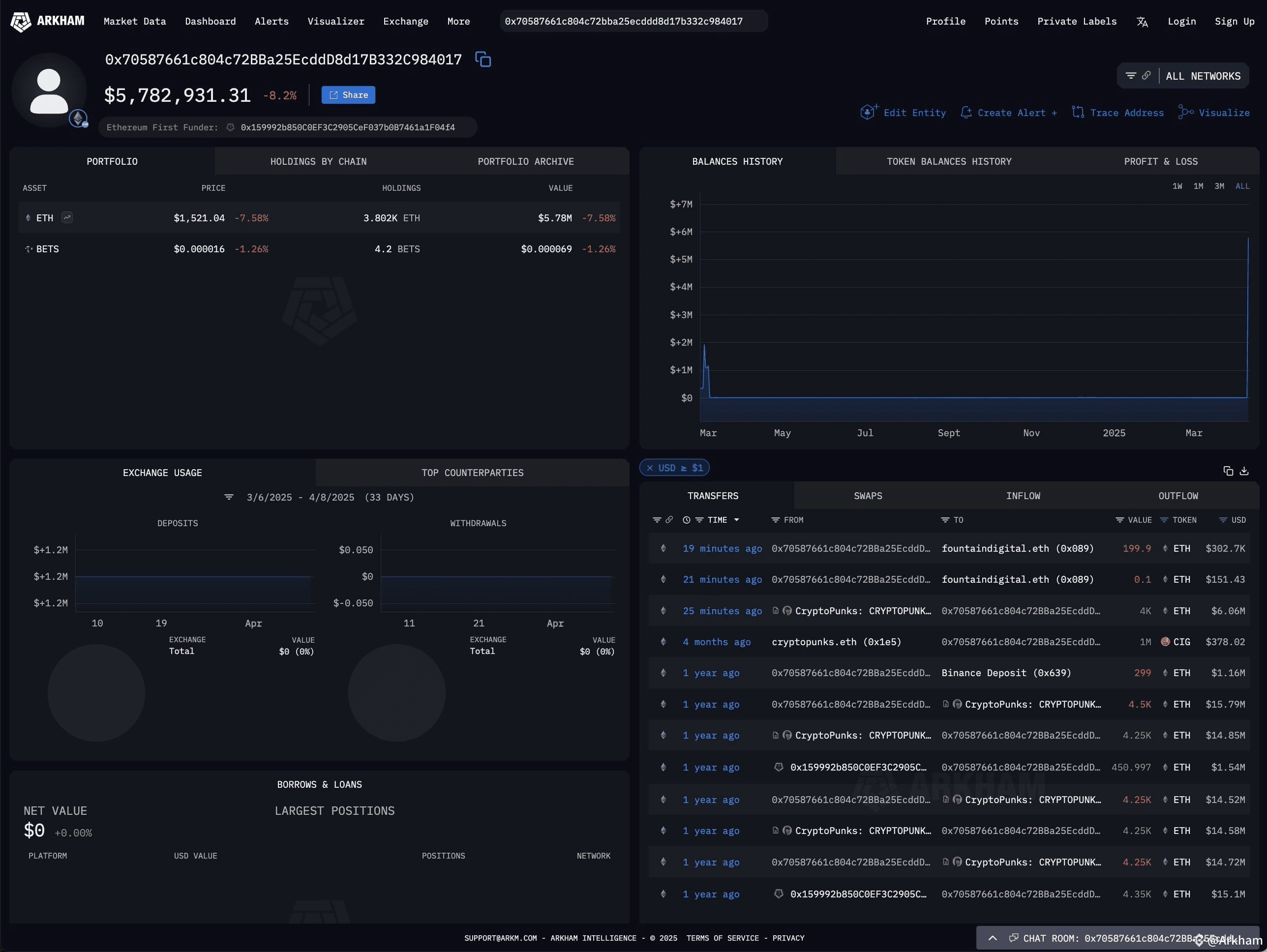
Task: Click the address search input field
Action: click(633, 21)
